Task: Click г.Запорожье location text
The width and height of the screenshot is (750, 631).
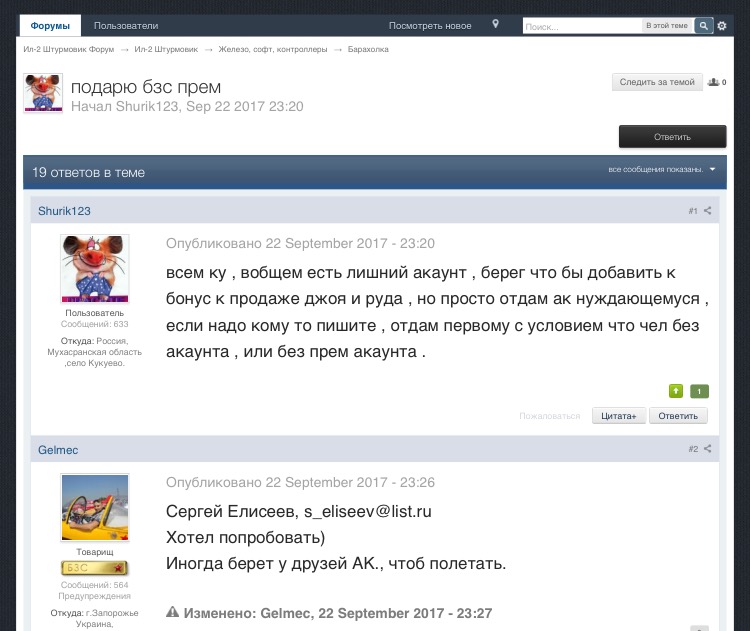Action: coord(112,613)
